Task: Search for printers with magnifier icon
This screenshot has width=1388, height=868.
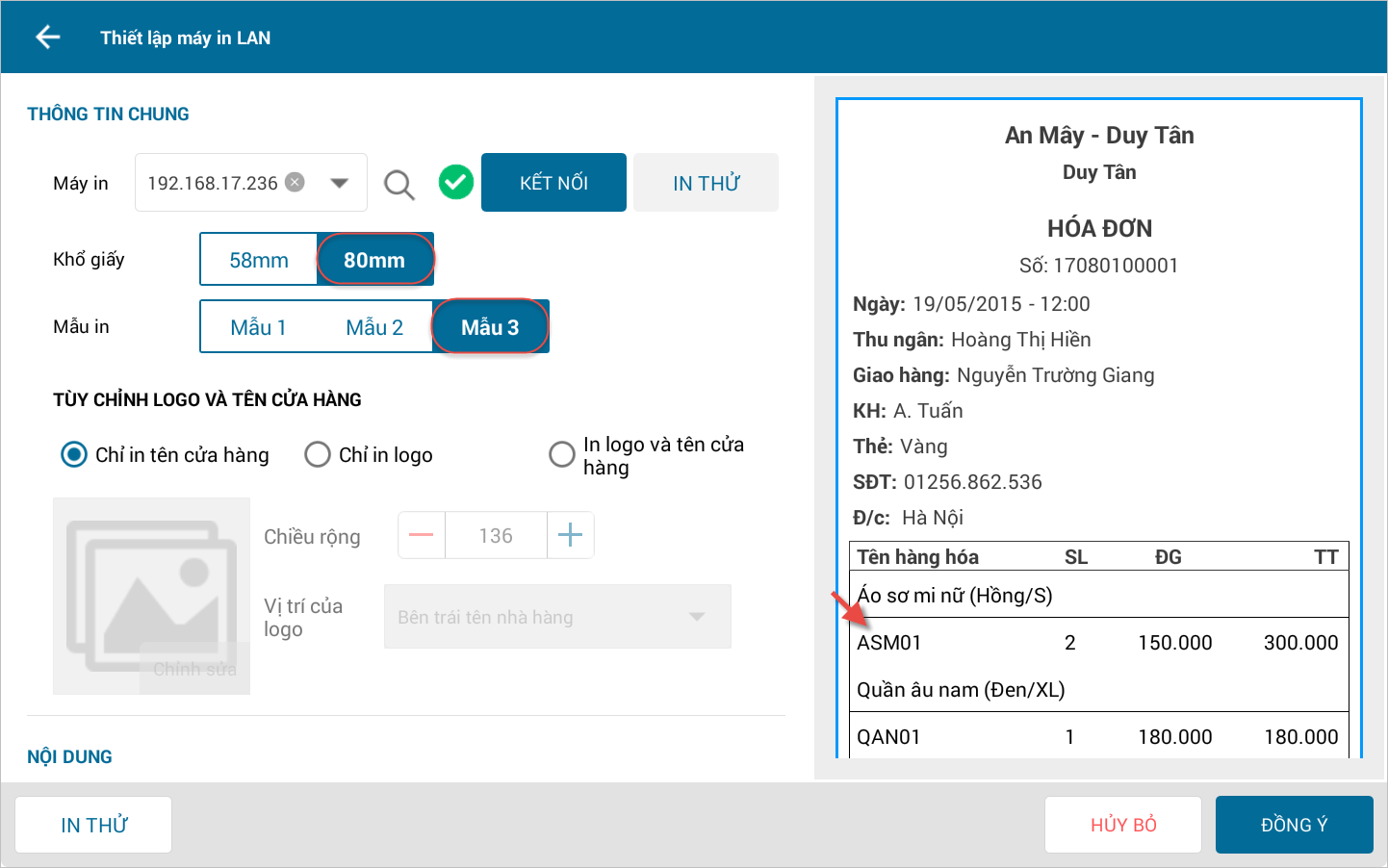Action: (399, 184)
